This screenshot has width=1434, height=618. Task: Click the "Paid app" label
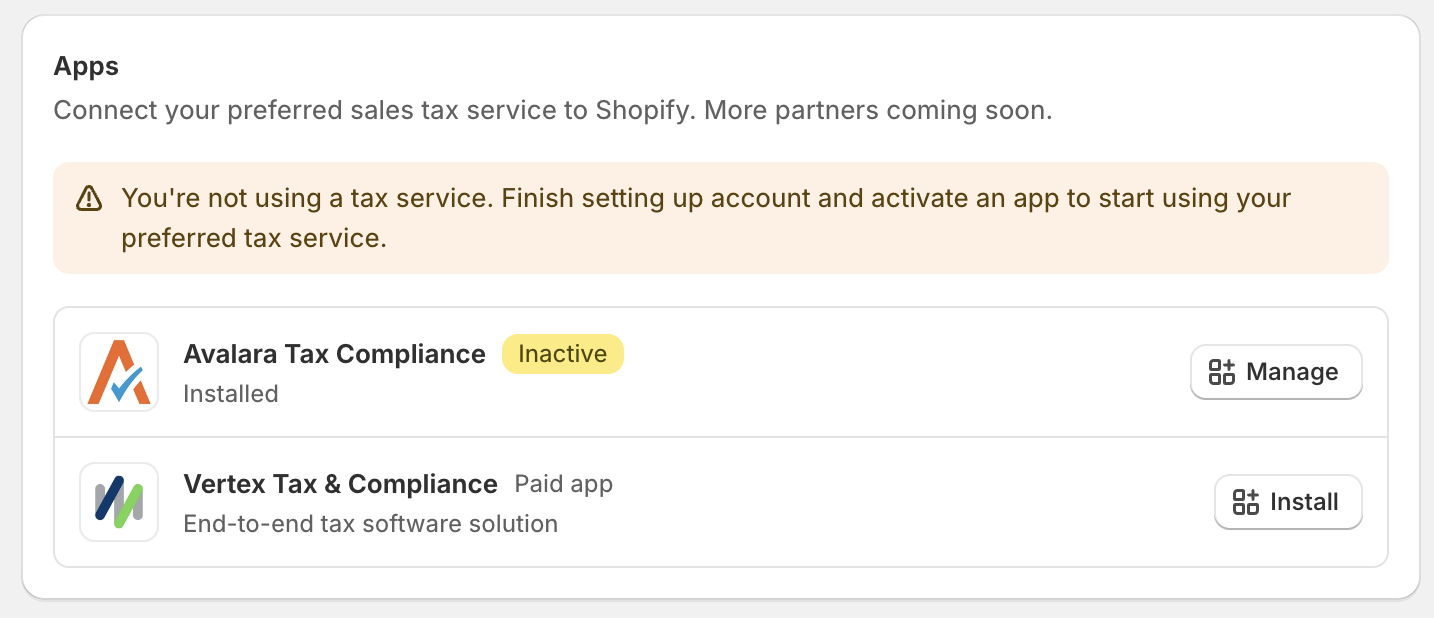click(x=563, y=484)
